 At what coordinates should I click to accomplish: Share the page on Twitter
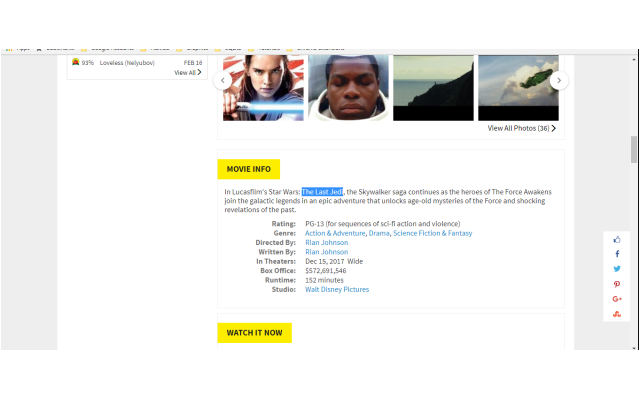click(617, 269)
